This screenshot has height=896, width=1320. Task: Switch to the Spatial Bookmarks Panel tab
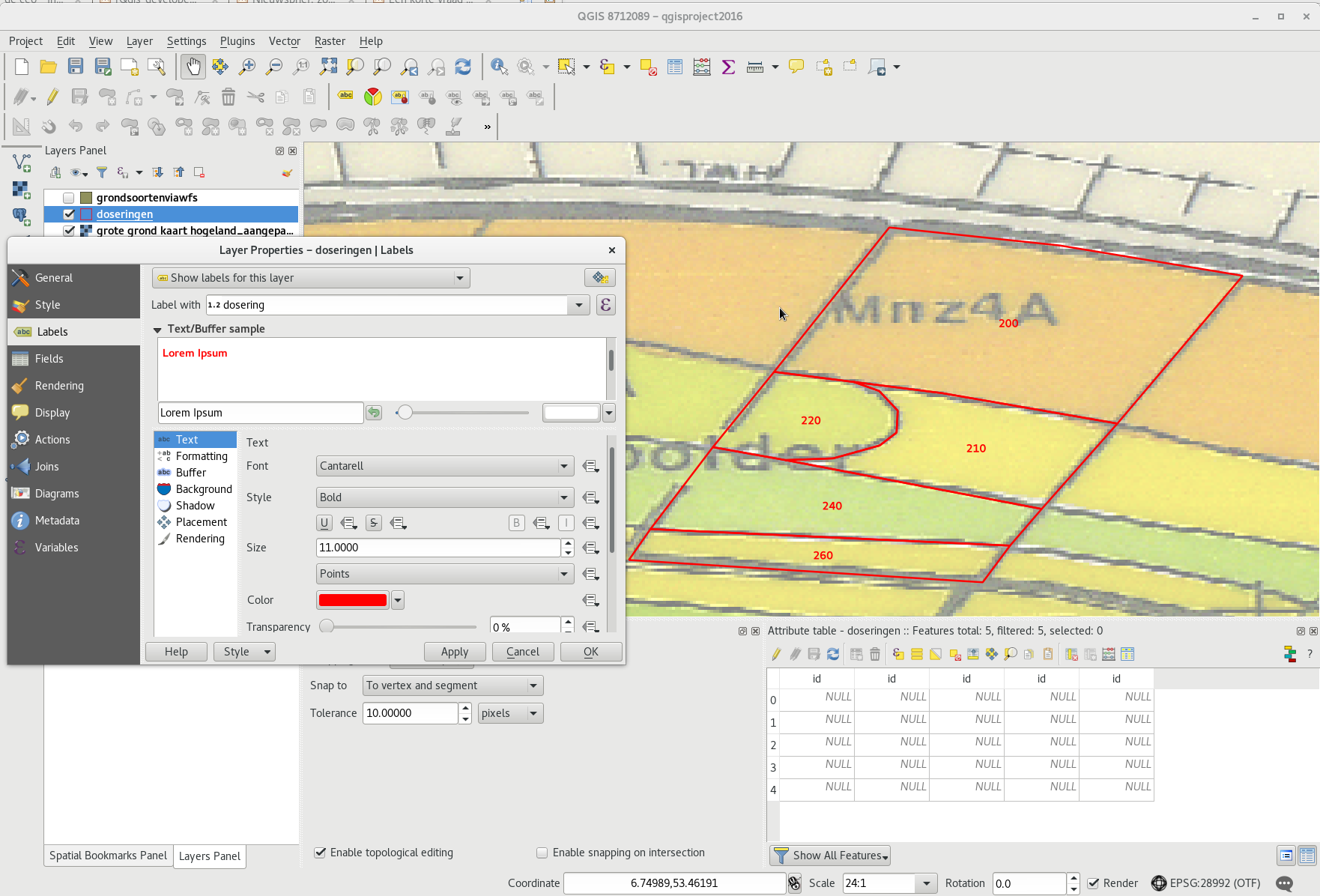point(108,856)
